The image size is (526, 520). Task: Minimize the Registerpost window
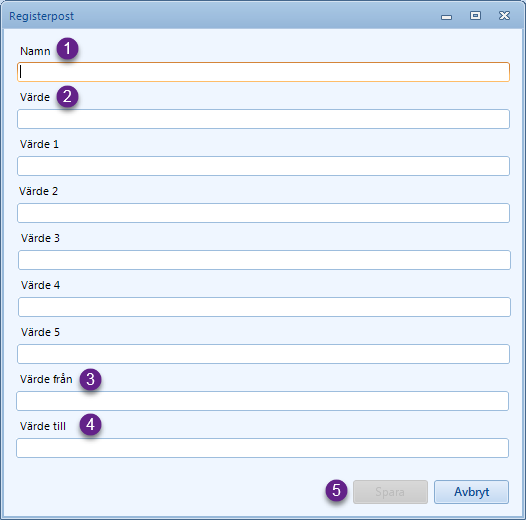point(446,16)
